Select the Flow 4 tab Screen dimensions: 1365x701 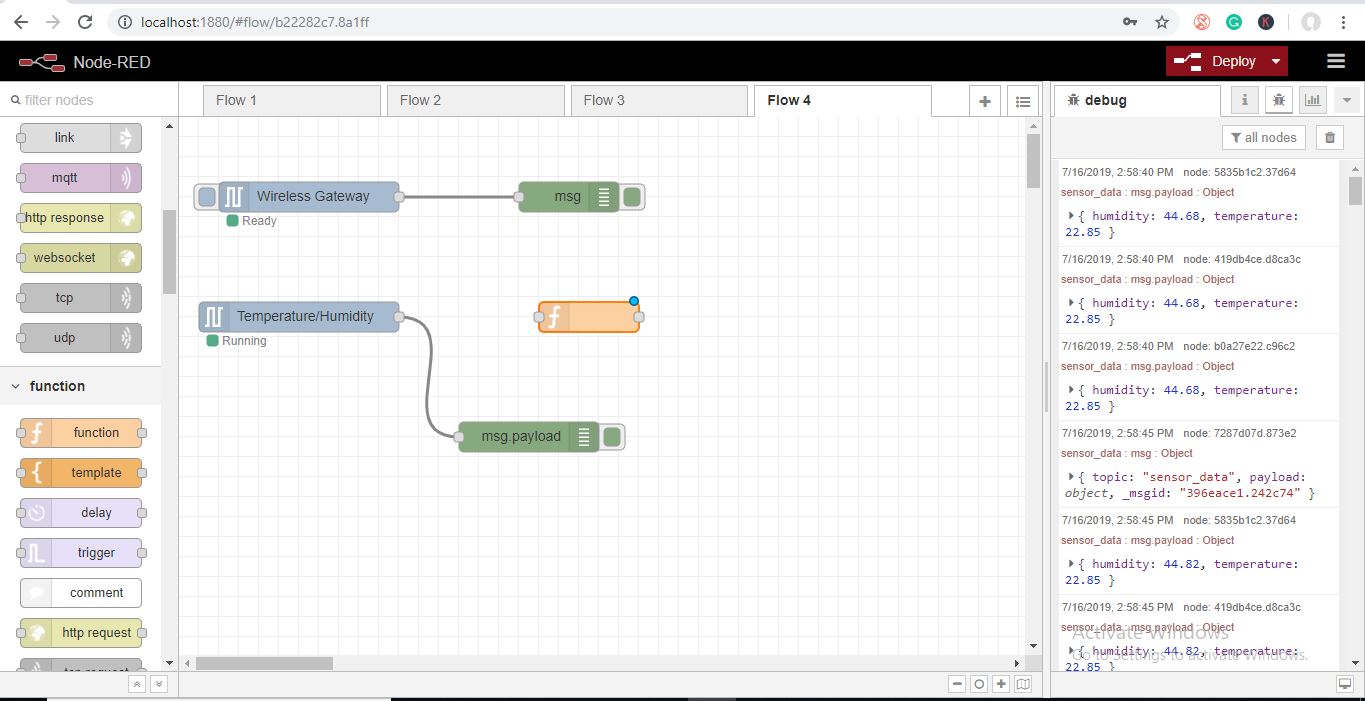pos(843,100)
